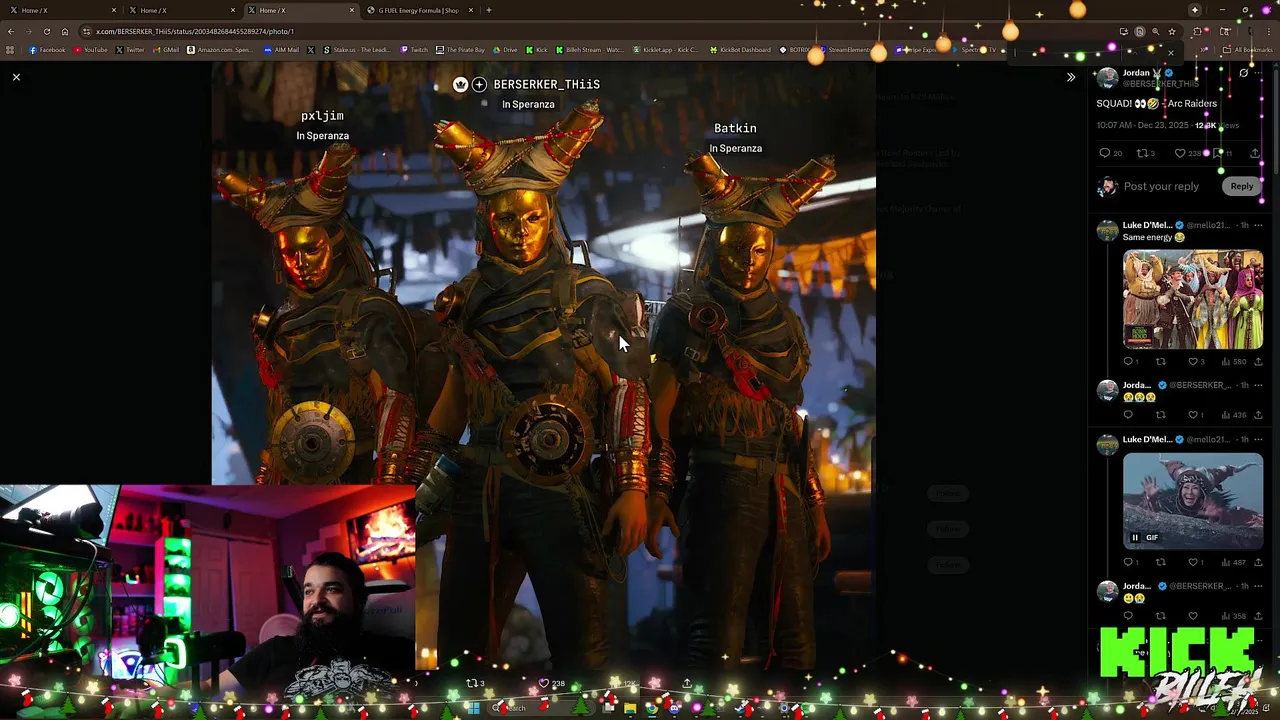The width and height of the screenshot is (1280, 720).
Task: Click the 10:07 AM Dec 23, 2025 timestamp
Action: click(x=1142, y=125)
